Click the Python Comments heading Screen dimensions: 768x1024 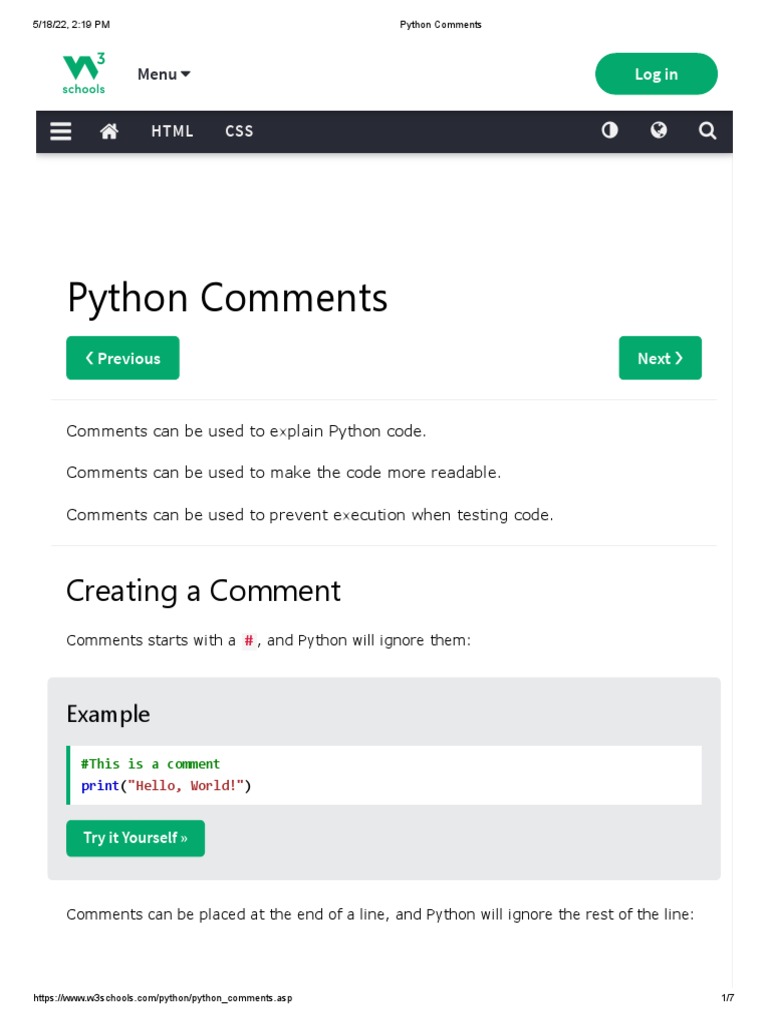pos(227,298)
